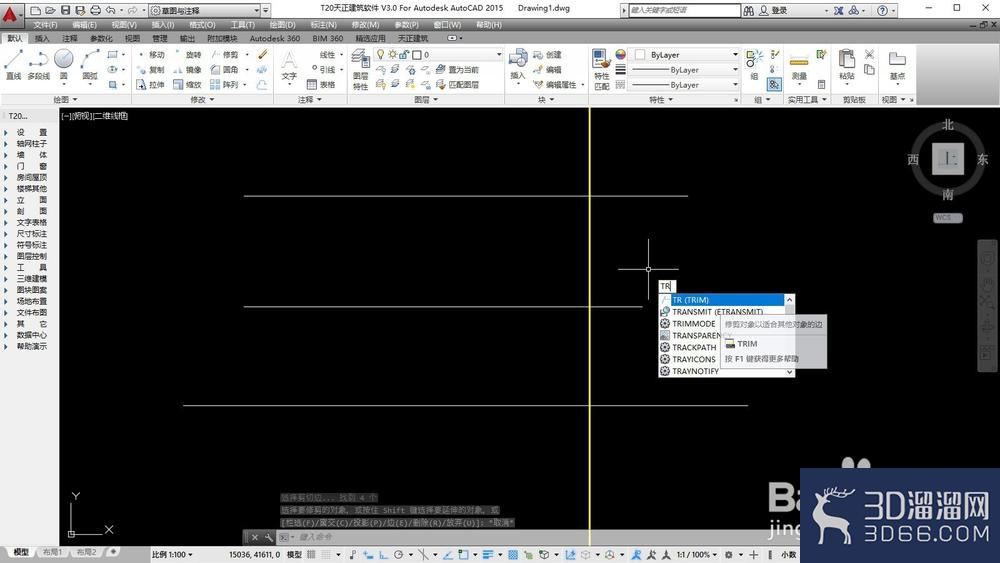Image resolution: width=1000 pixels, height=563 pixels.
Task: Toggle the layer 0 lock icon
Action: pos(404,55)
